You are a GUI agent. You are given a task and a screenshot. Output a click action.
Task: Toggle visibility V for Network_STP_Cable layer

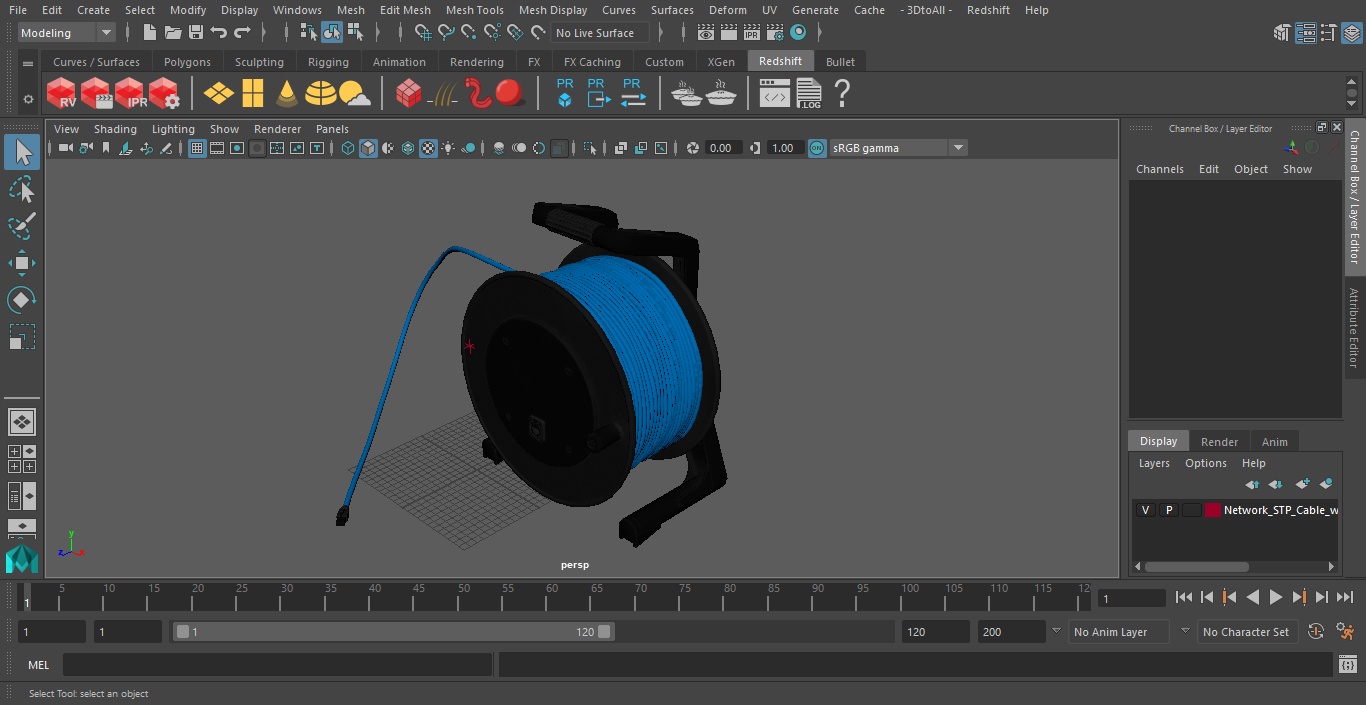pos(1145,510)
